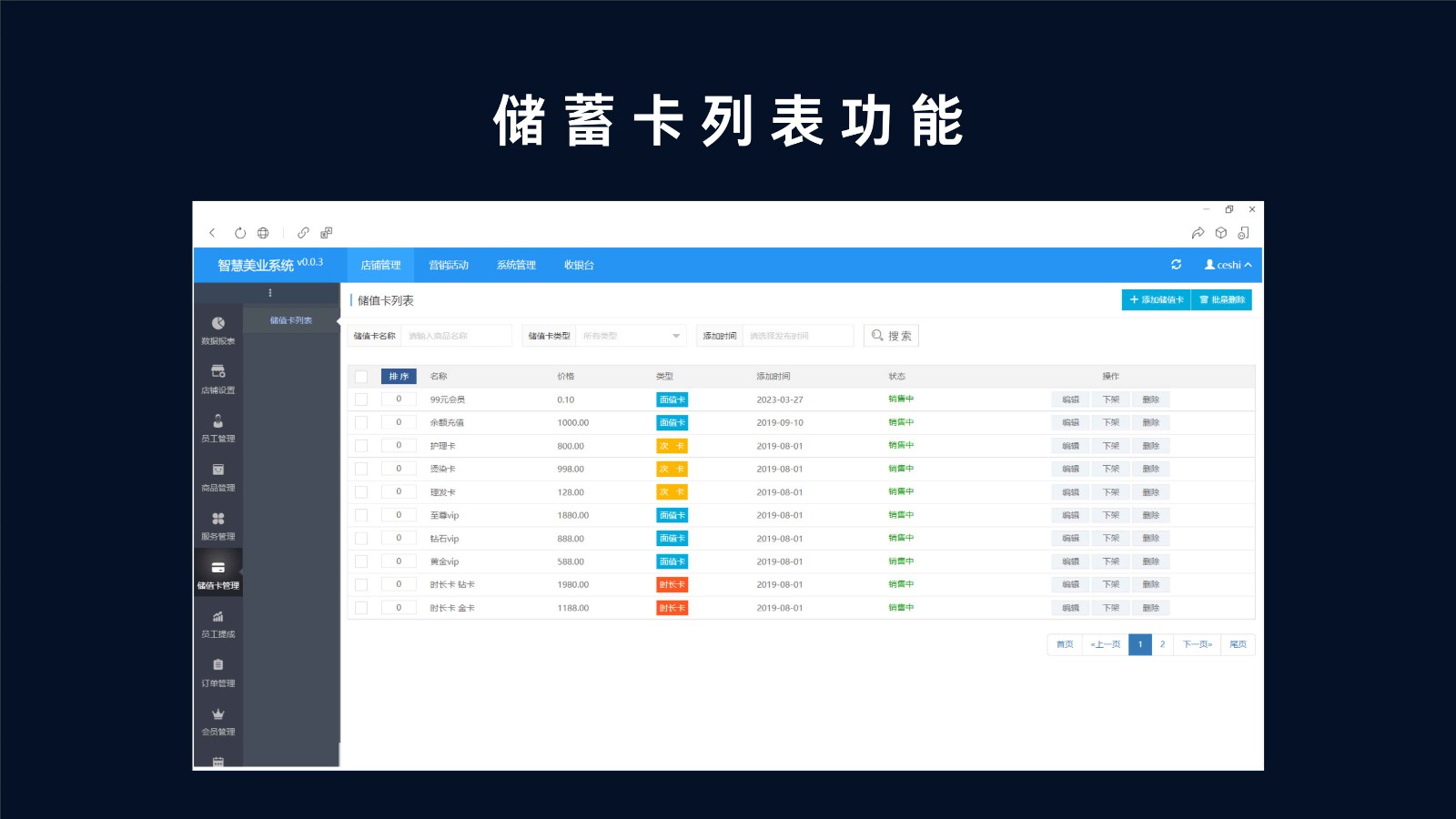
Task: Toggle the select-all checkbox in table header
Action: 361,377
